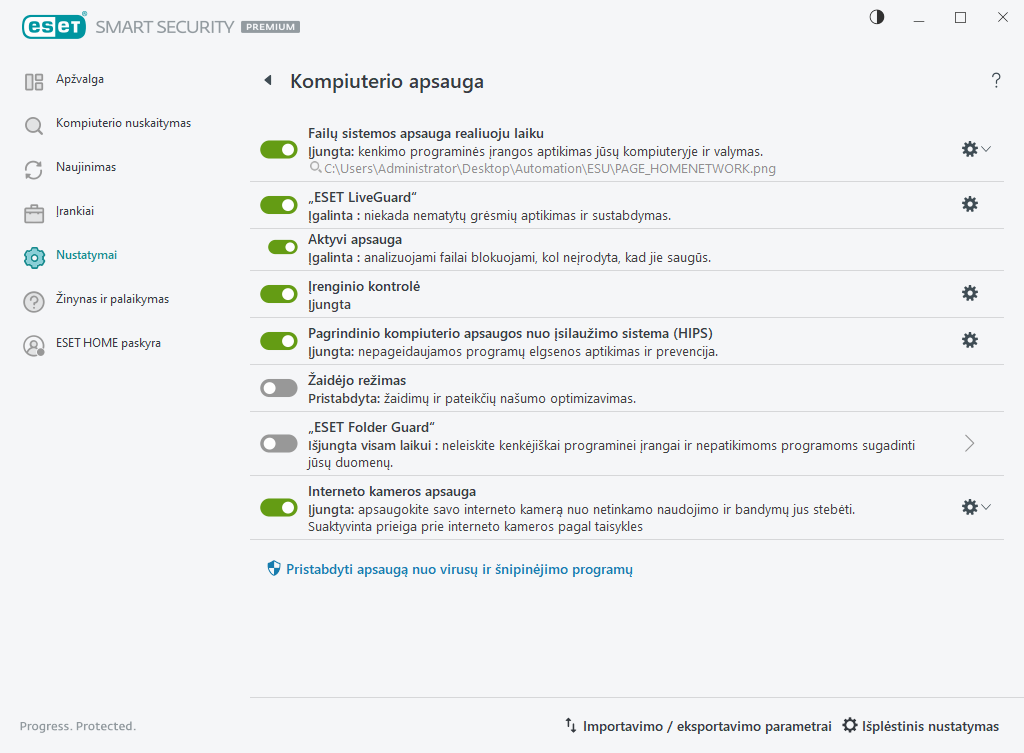
Task: Click Pristabdyti apsaugą nuo virusų link
Action: (x=459, y=569)
